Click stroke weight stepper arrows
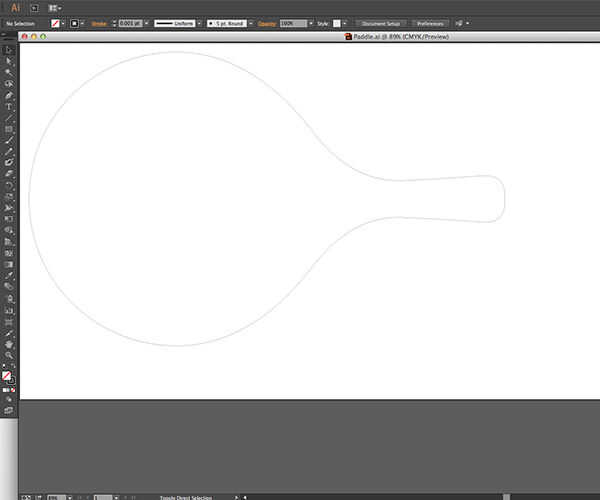This screenshot has width=600, height=500. click(x=114, y=23)
